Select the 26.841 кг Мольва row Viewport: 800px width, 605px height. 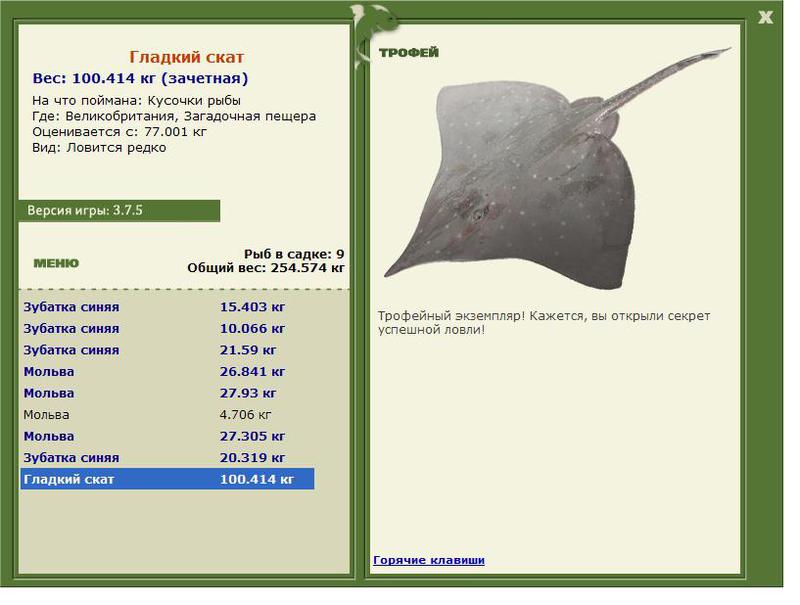coord(167,371)
